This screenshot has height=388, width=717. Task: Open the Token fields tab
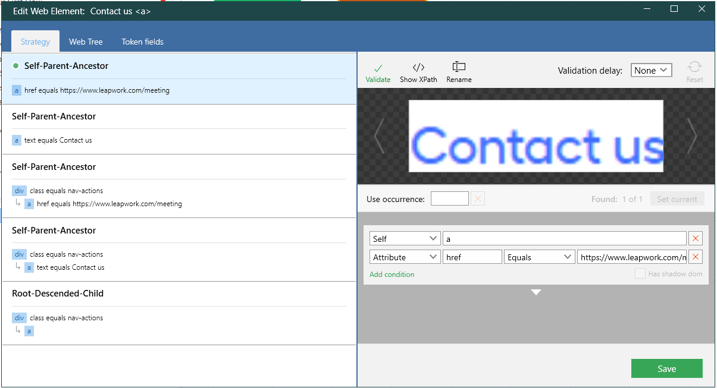click(142, 42)
